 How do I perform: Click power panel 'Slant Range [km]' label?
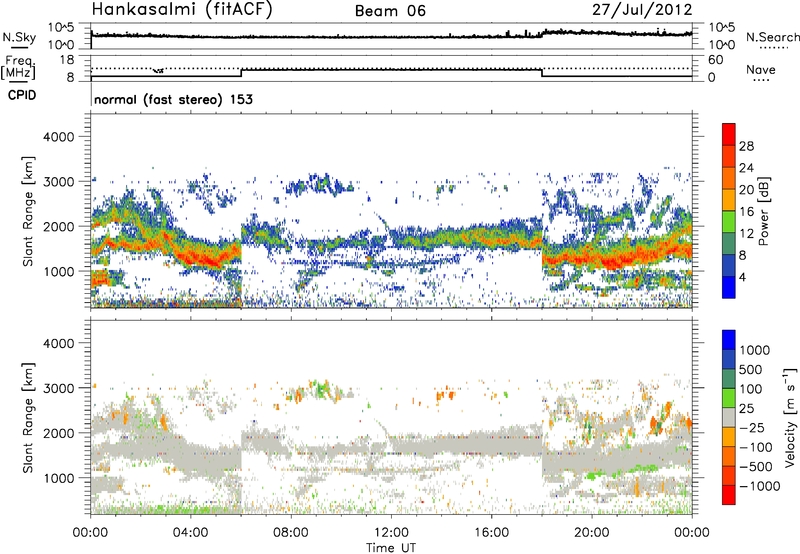click(28, 211)
